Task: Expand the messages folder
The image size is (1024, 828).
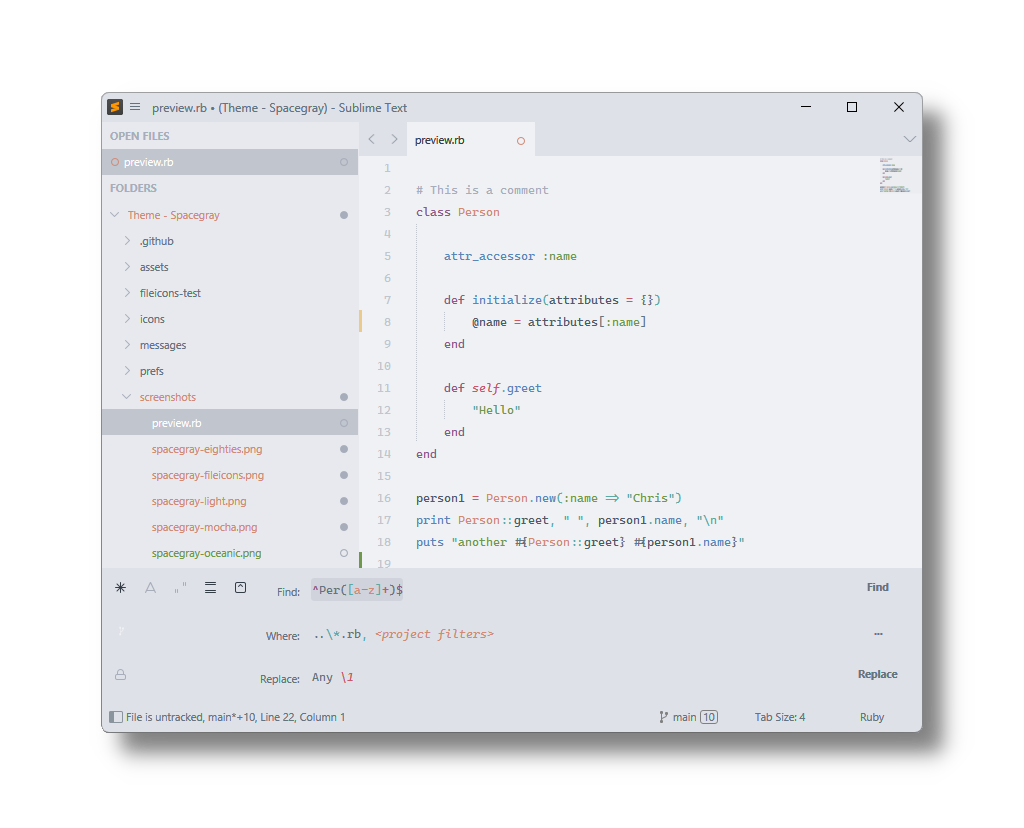Action: [x=127, y=345]
